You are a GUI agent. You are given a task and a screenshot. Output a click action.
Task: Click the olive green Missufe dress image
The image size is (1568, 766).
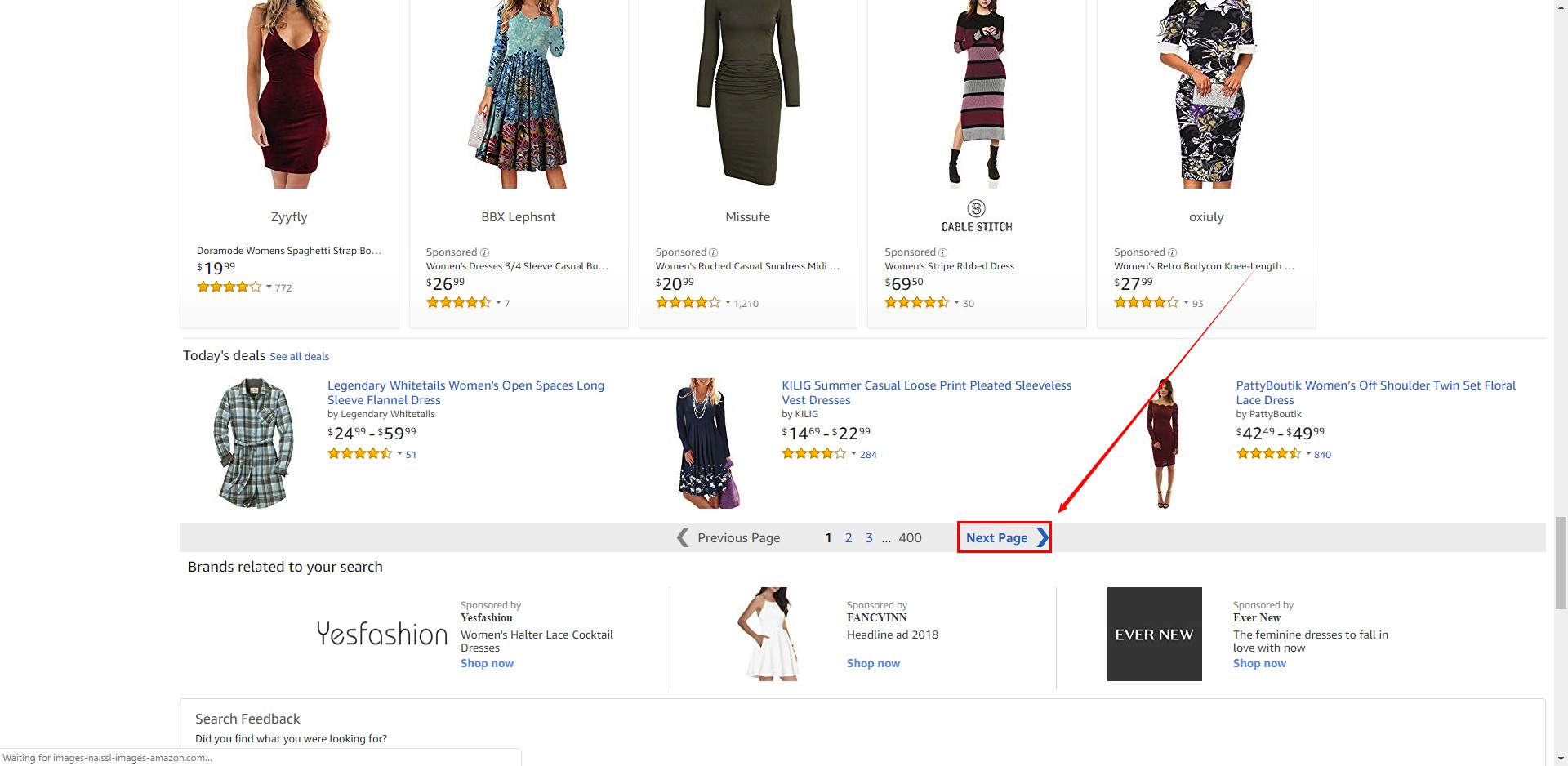click(747, 92)
